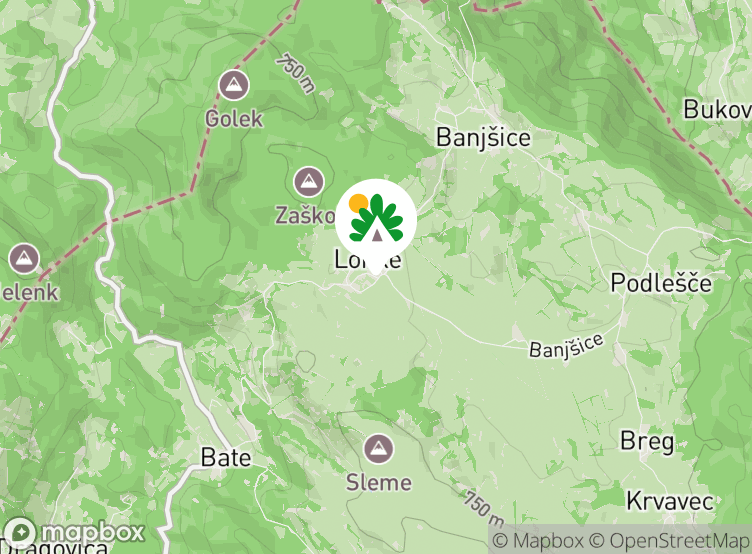
Task: Click the 750 m contour label near Golek
Action: (x=296, y=73)
